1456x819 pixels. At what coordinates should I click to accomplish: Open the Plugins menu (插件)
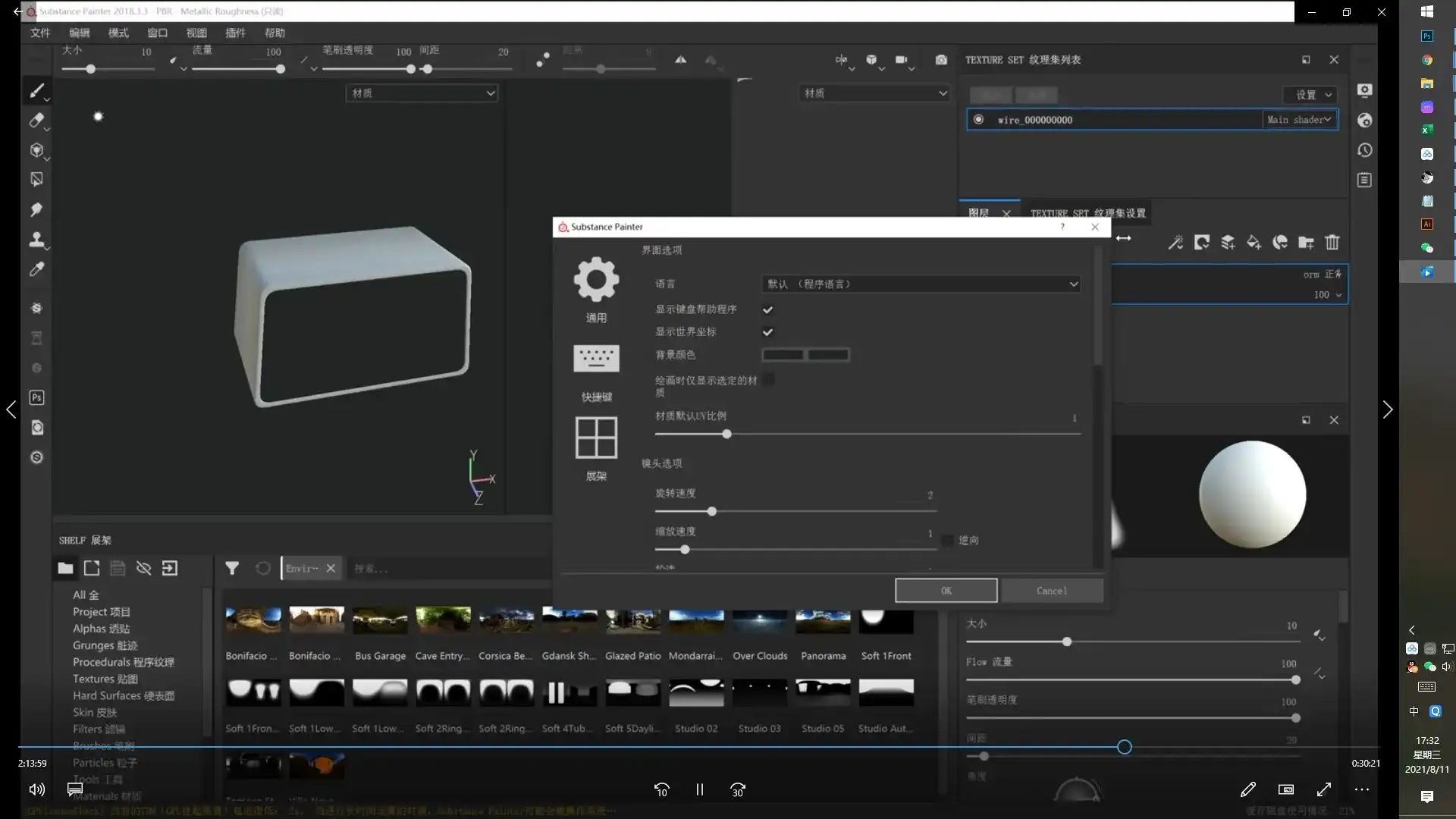(235, 33)
